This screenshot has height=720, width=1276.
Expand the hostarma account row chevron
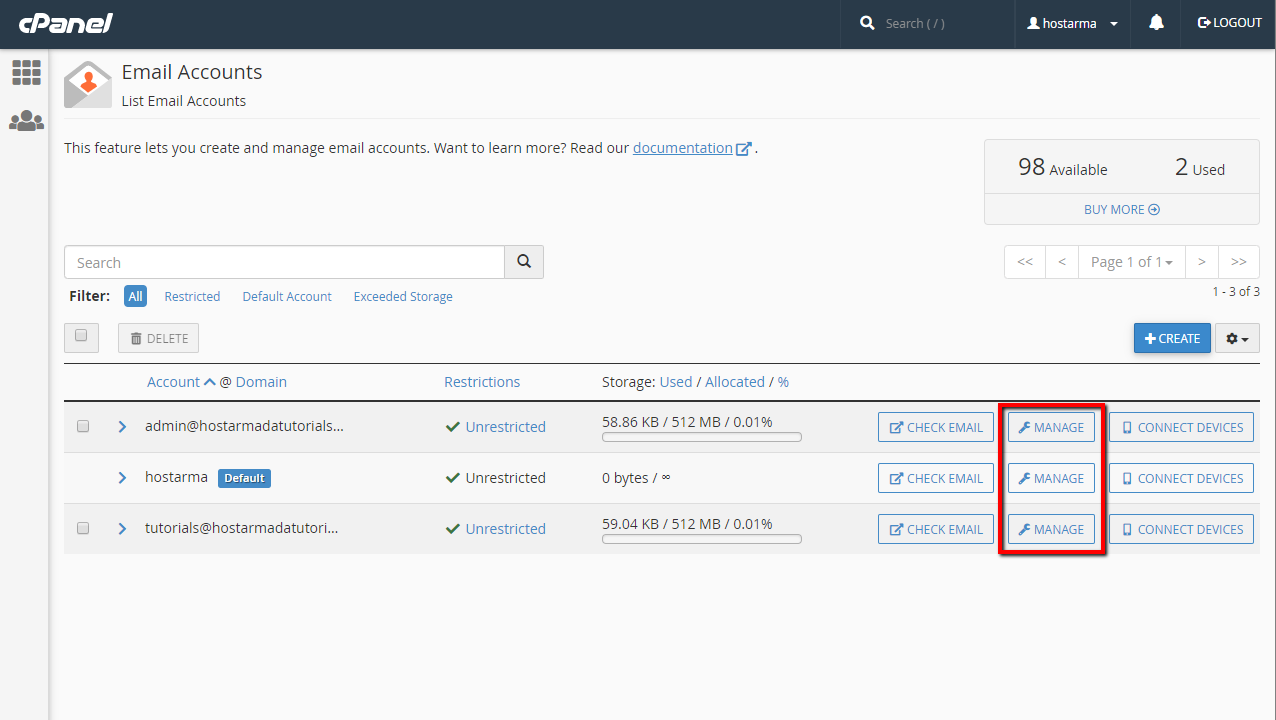tap(122, 477)
